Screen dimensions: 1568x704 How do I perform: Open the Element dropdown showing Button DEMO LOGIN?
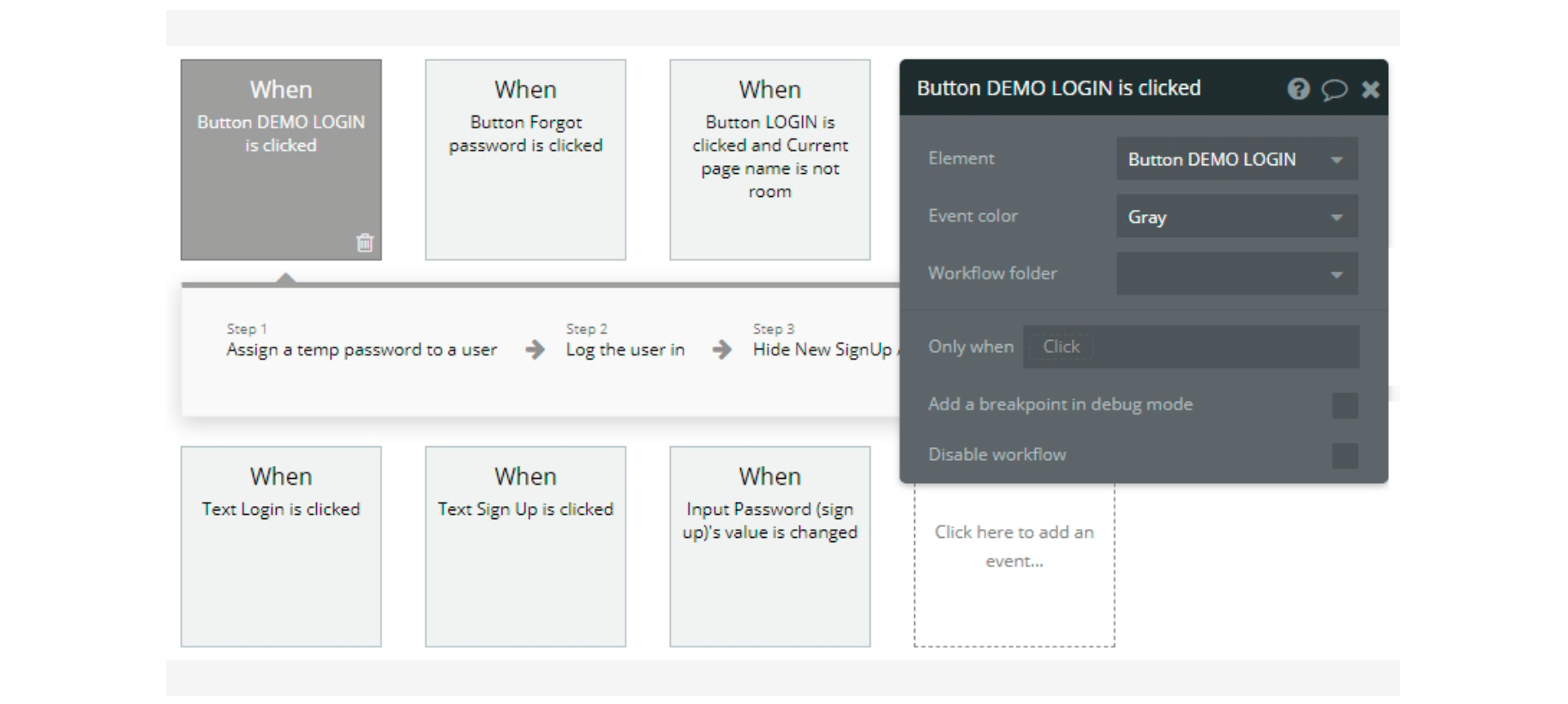[x=1236, y=158]
